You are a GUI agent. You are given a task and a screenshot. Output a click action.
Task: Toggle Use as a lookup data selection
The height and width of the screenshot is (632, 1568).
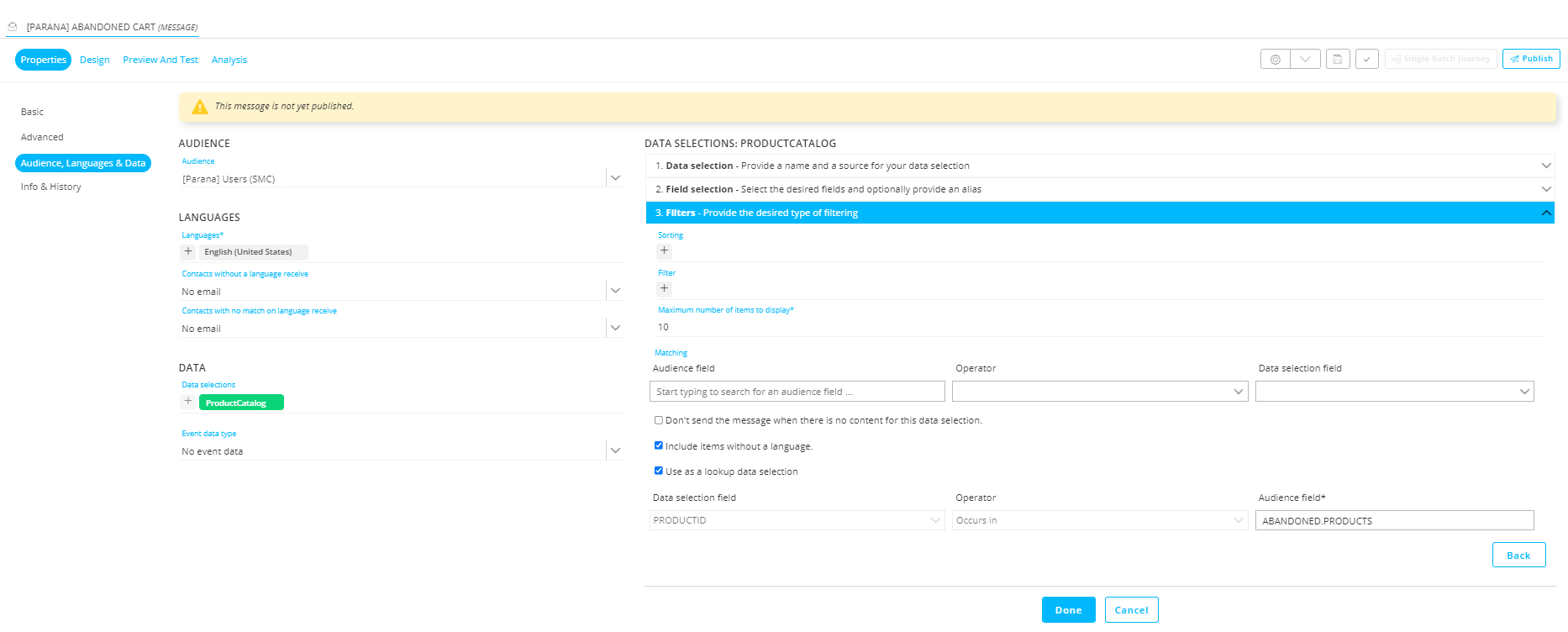click(659, 471)
